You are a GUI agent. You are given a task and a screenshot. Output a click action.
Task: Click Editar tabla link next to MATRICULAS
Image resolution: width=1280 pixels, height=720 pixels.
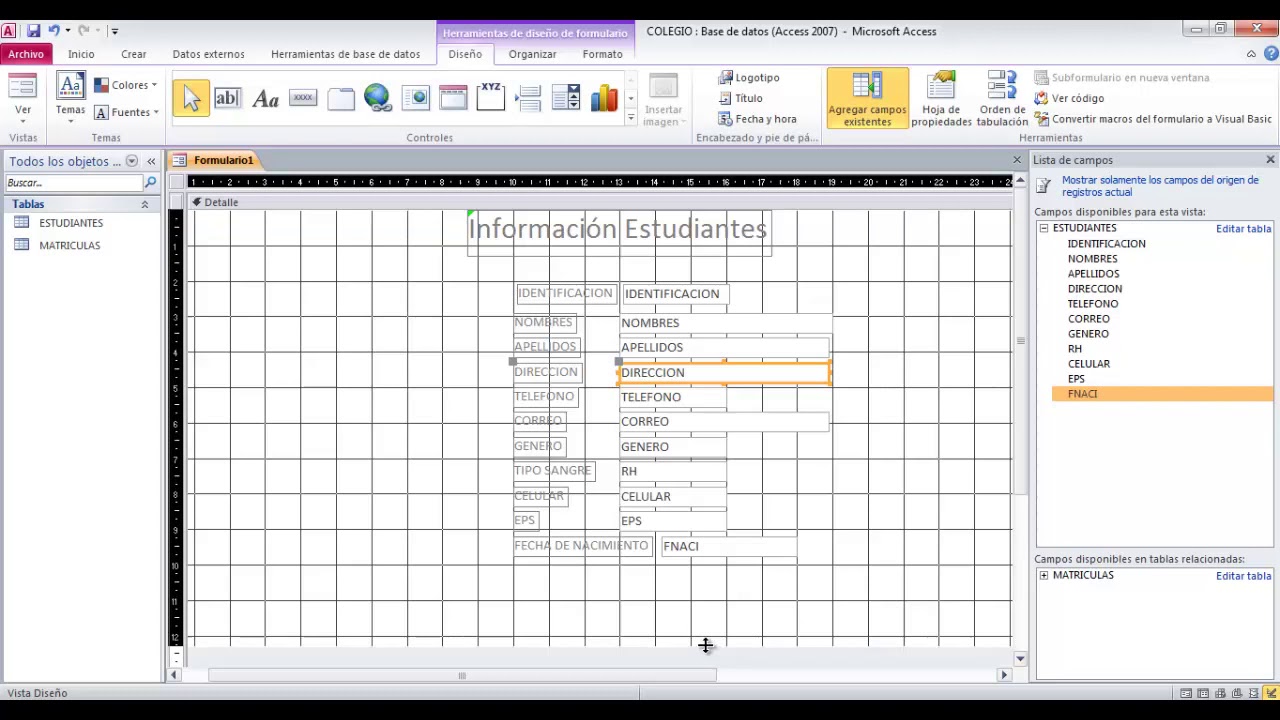1243,576
